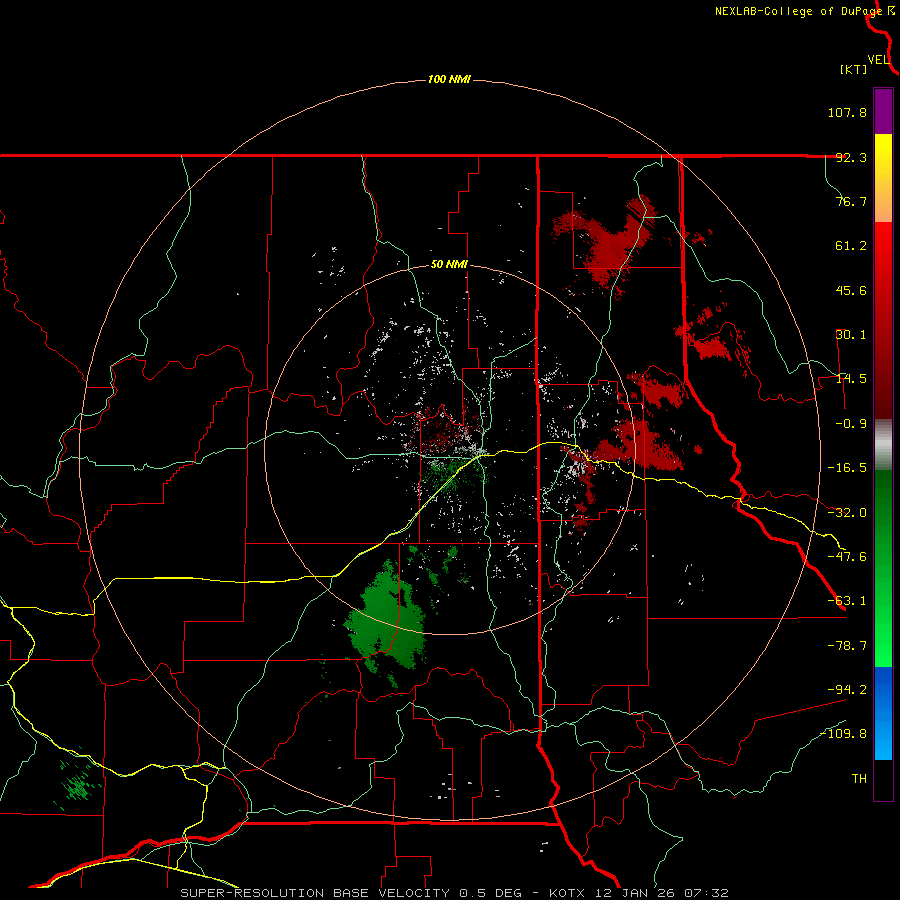Viewport: 900px width, 900px height.
Task: Select the 61.2 legend value
Action: click(x=851, y=246)
